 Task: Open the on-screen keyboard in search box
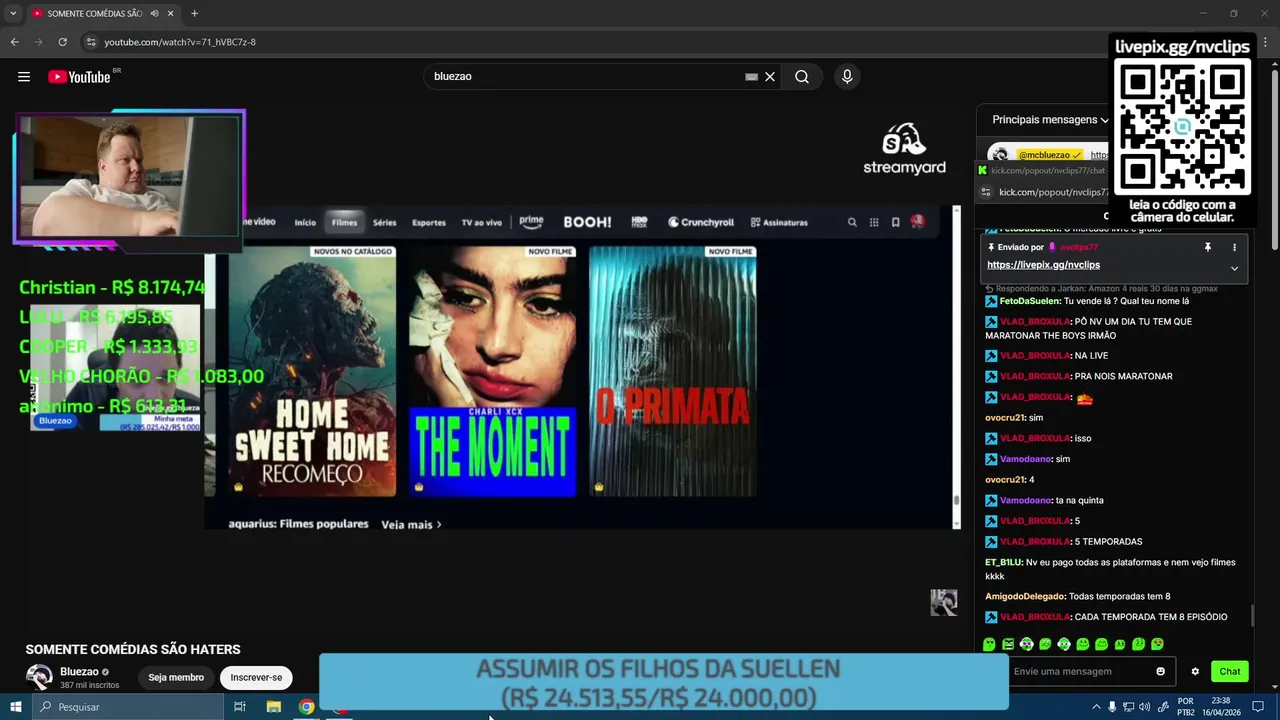pos(751,77)
